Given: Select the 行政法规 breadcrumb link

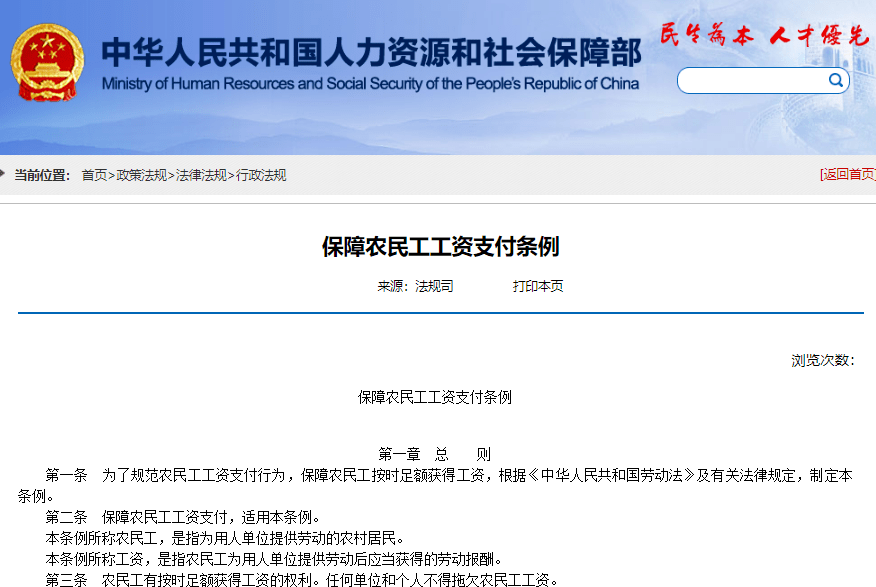Looking at the screenshot, I should [x=261, y=175].
